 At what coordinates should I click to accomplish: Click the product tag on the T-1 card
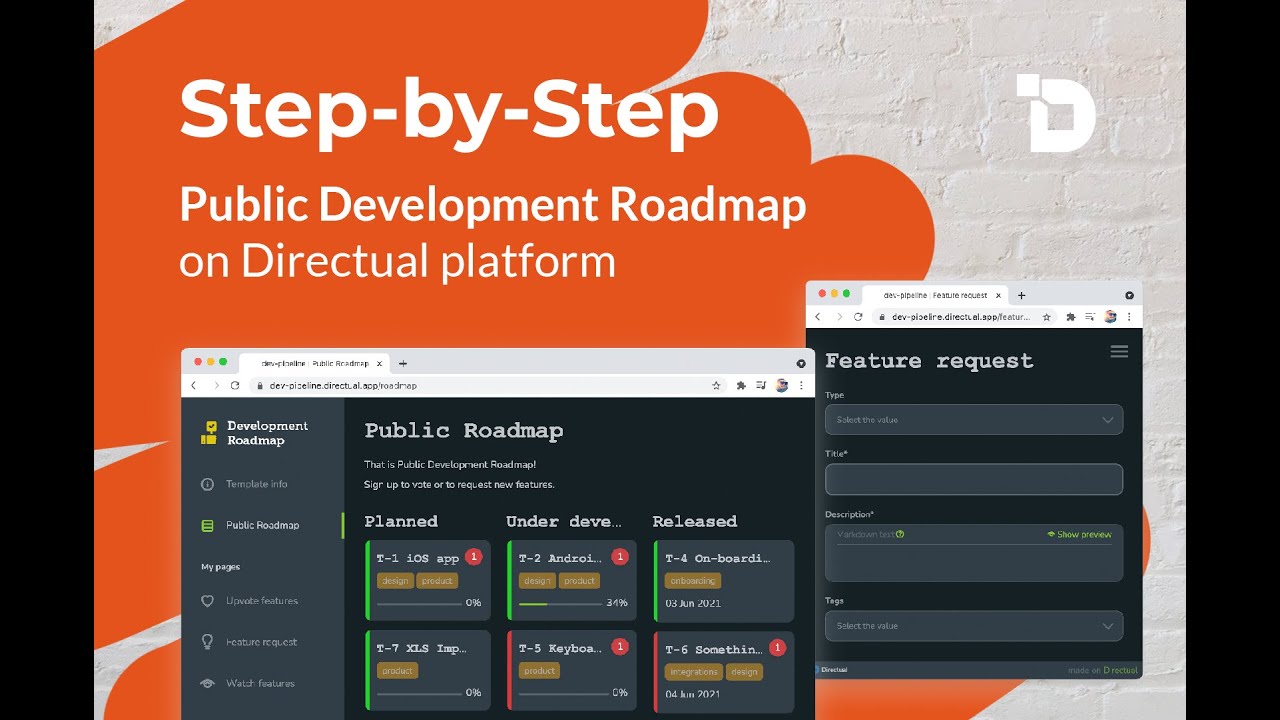pos(437,581)
